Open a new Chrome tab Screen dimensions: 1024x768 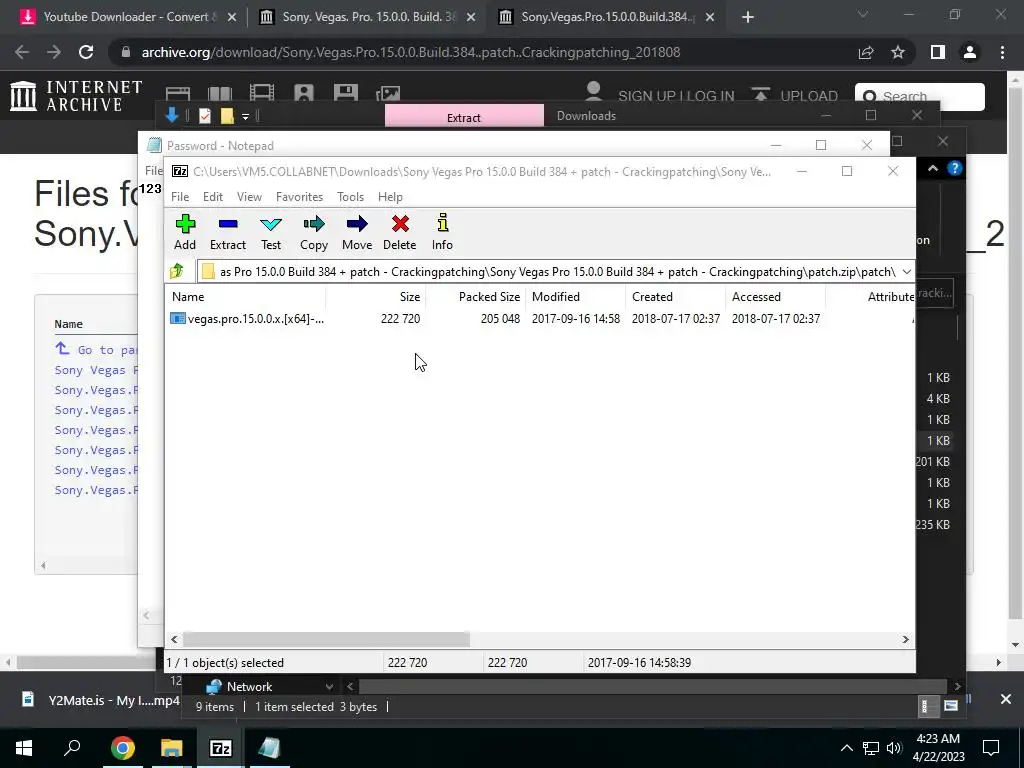pyautogui.click(x=748, y=17)
